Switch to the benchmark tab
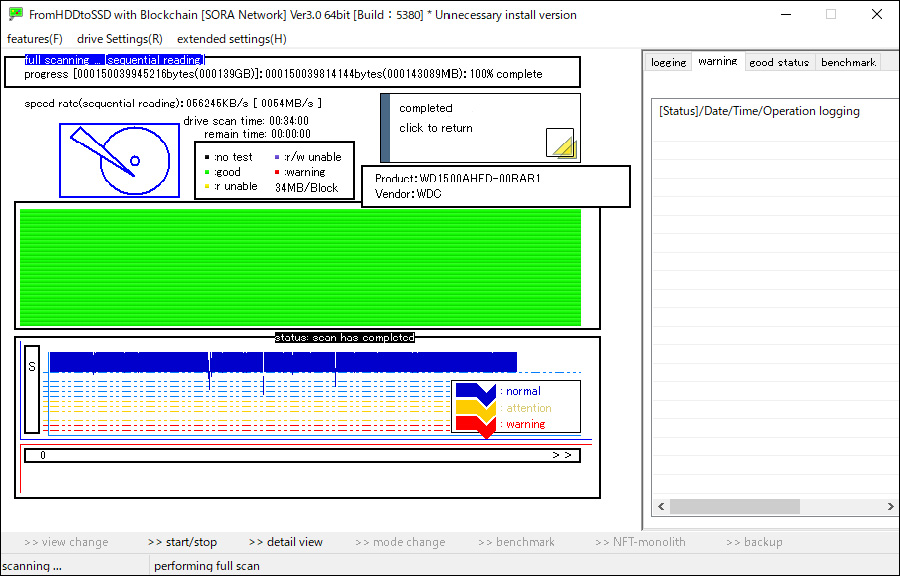Viewport: 900px width, 576px height. point(848,62)
